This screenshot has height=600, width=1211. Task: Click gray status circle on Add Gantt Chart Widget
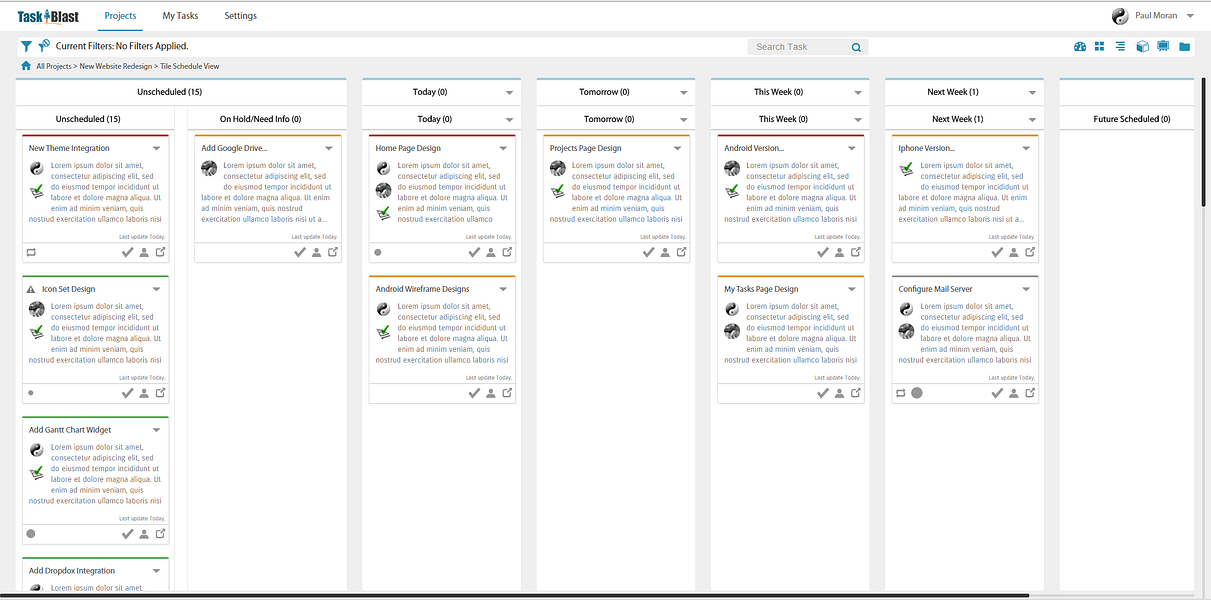coord(31,534)
